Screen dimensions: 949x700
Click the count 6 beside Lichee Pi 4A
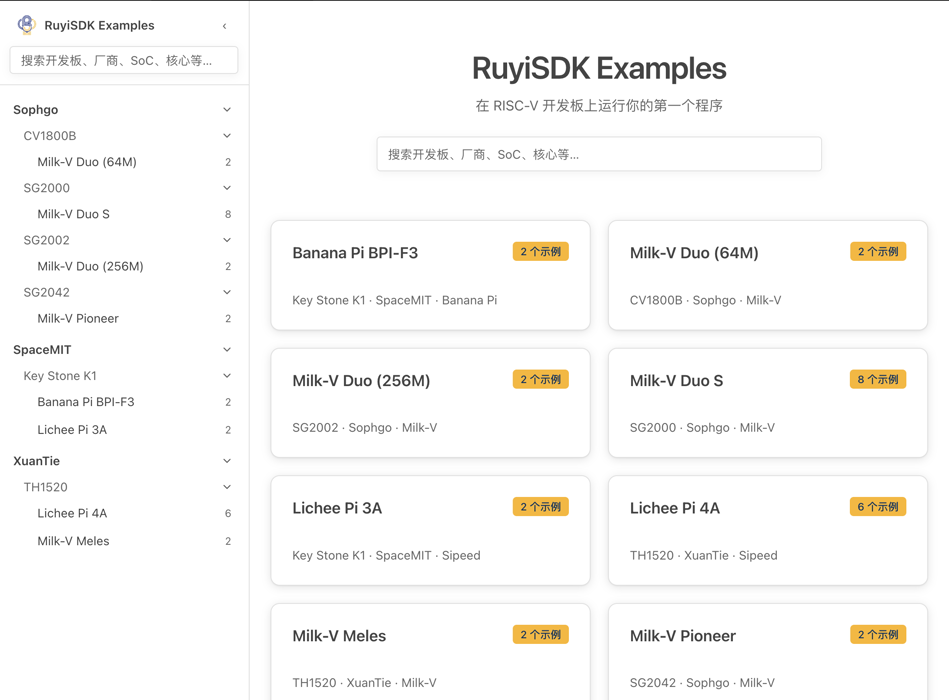(228, 514)
